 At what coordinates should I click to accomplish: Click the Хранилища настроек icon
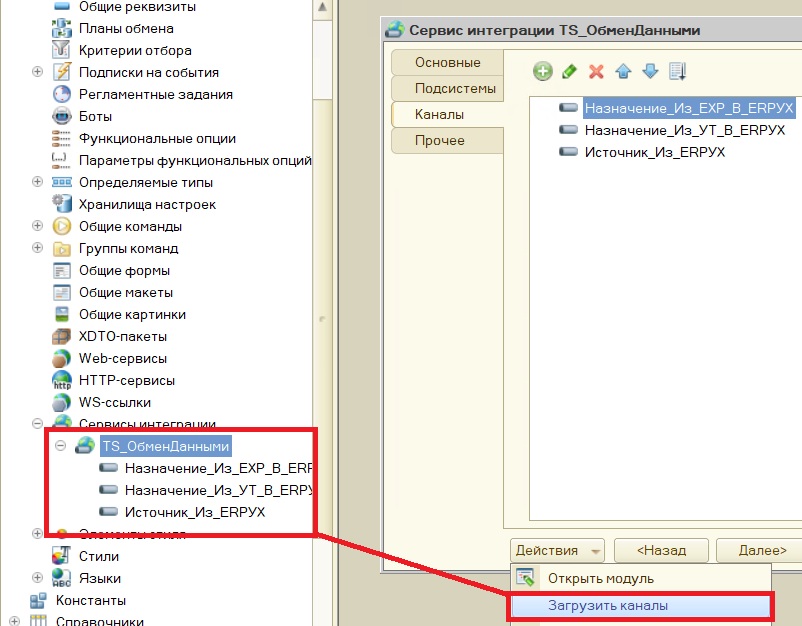tap(62, 205)
